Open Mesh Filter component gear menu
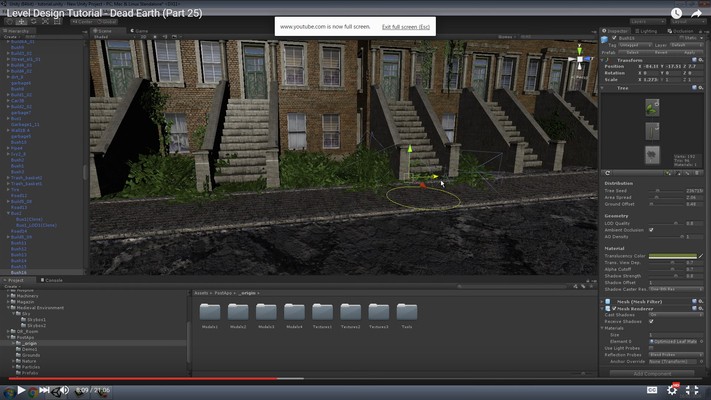711x400 pixels. click(701, 302)
